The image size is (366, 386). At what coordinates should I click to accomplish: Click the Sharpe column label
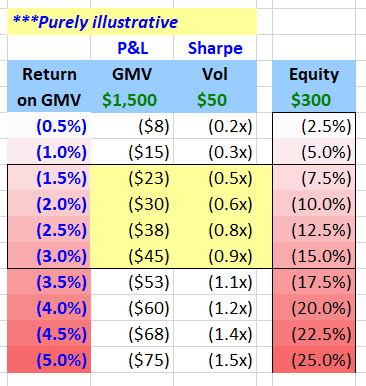pyautogui.click(x=215, y=48)
